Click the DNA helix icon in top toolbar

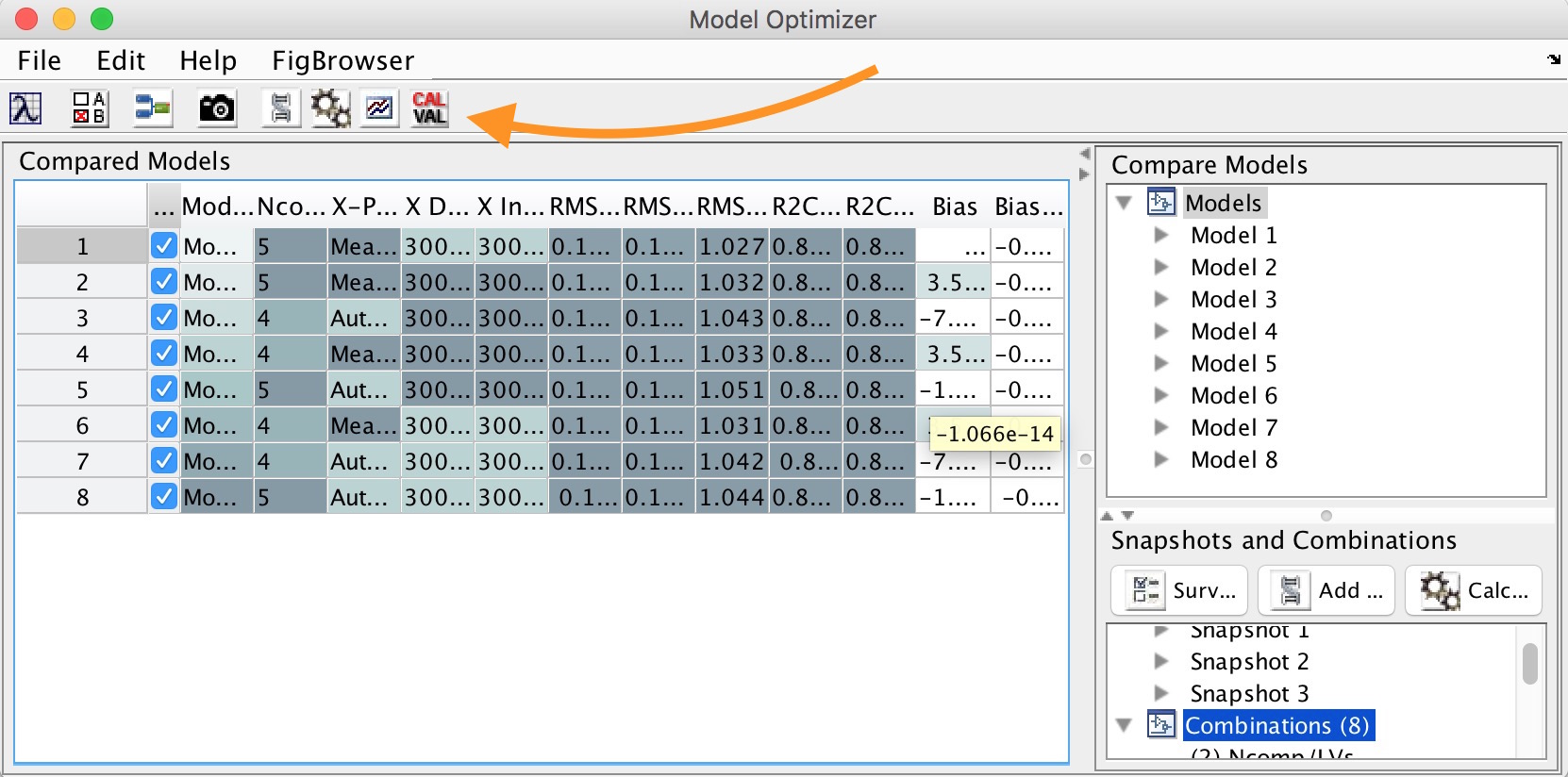(x=281, y=108)
